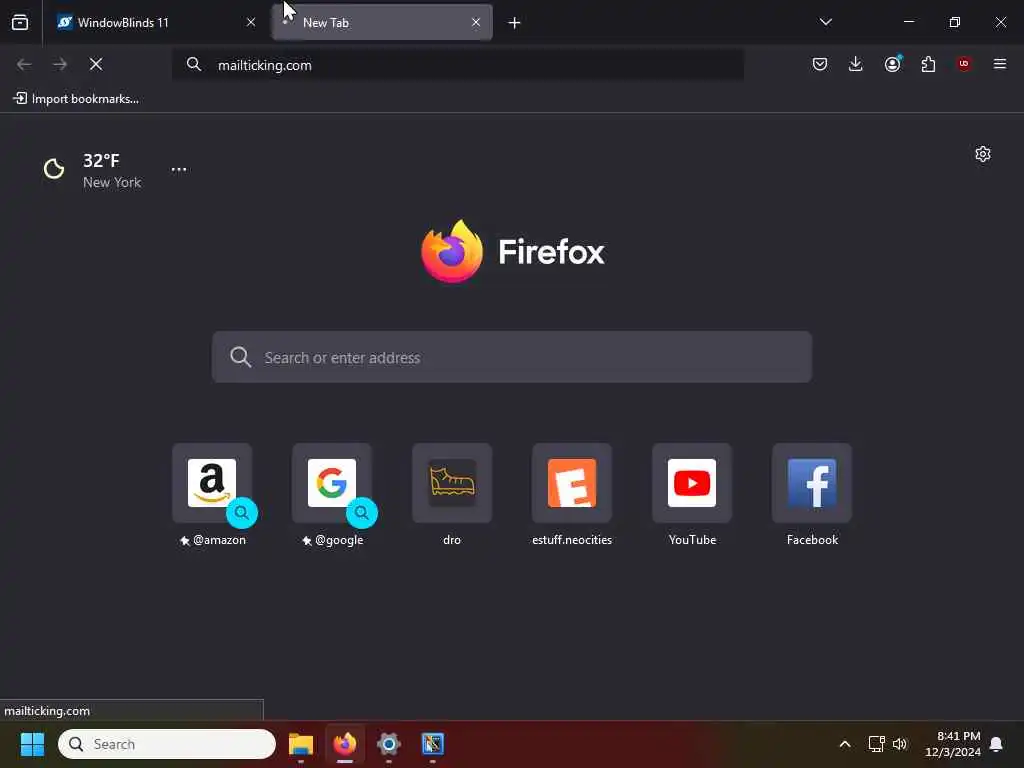Click the Search or enter address field
1024x768 pixels.
(x=512, y=357)
